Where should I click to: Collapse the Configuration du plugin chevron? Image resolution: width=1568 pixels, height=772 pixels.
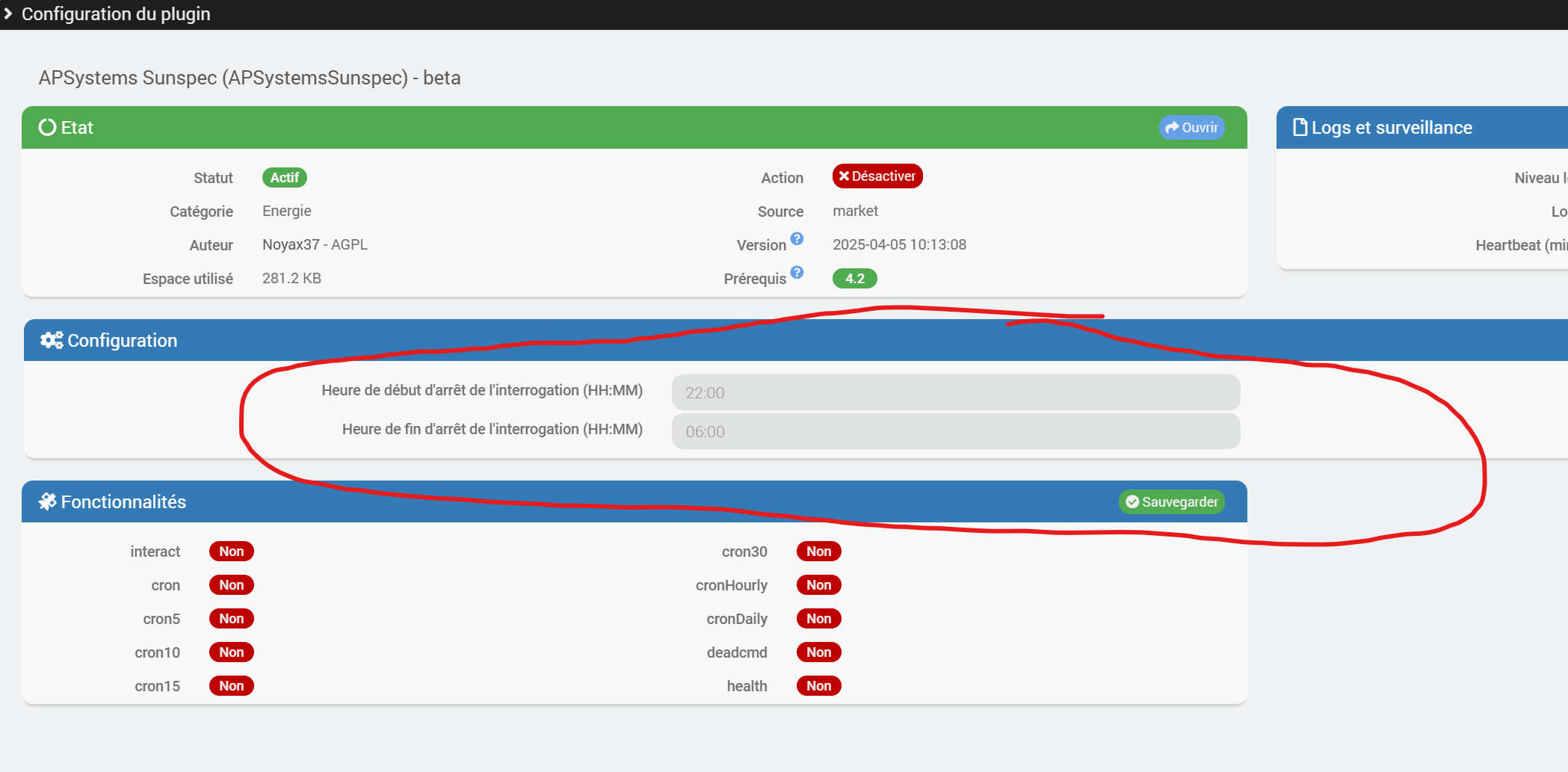tap(8, 13)
